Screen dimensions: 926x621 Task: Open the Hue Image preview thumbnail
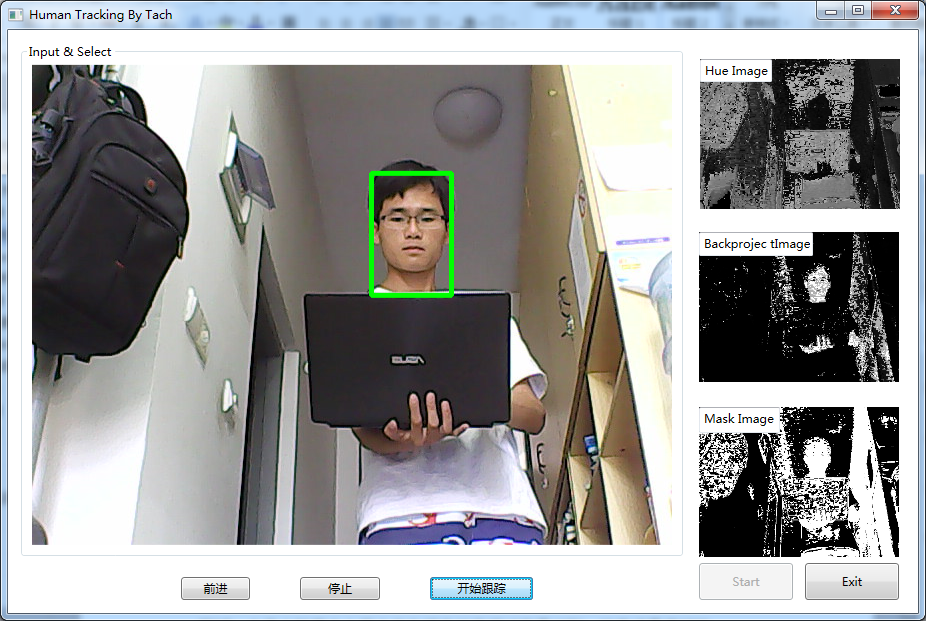click(x=799, y=140)
